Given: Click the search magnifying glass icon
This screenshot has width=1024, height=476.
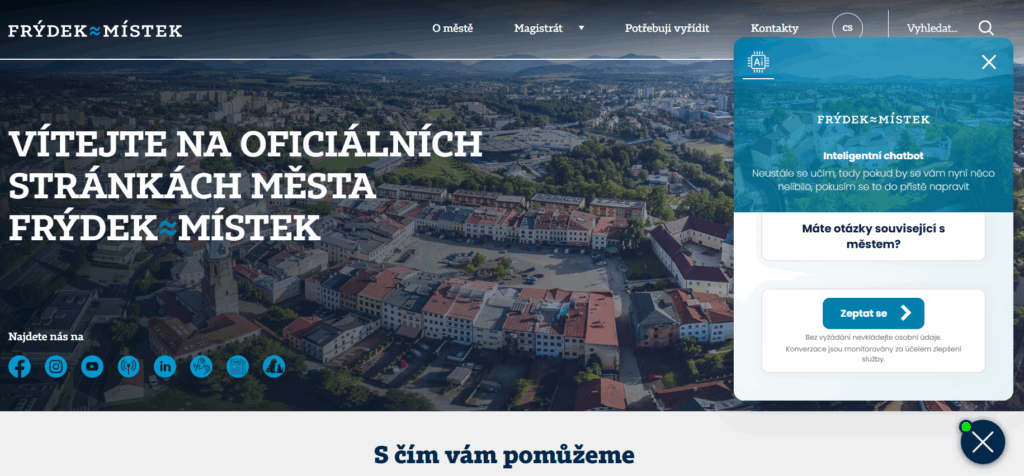Looking at the screenshot, I should coord(986,28).
